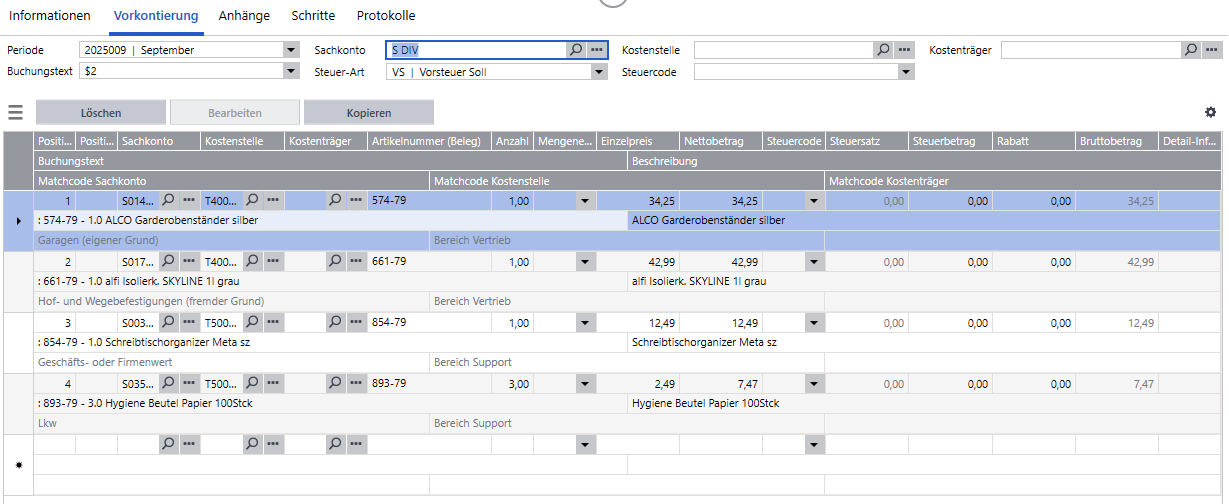
Task: Click the ellipsis button beside Sachkonto field
Action: (597, 49)
